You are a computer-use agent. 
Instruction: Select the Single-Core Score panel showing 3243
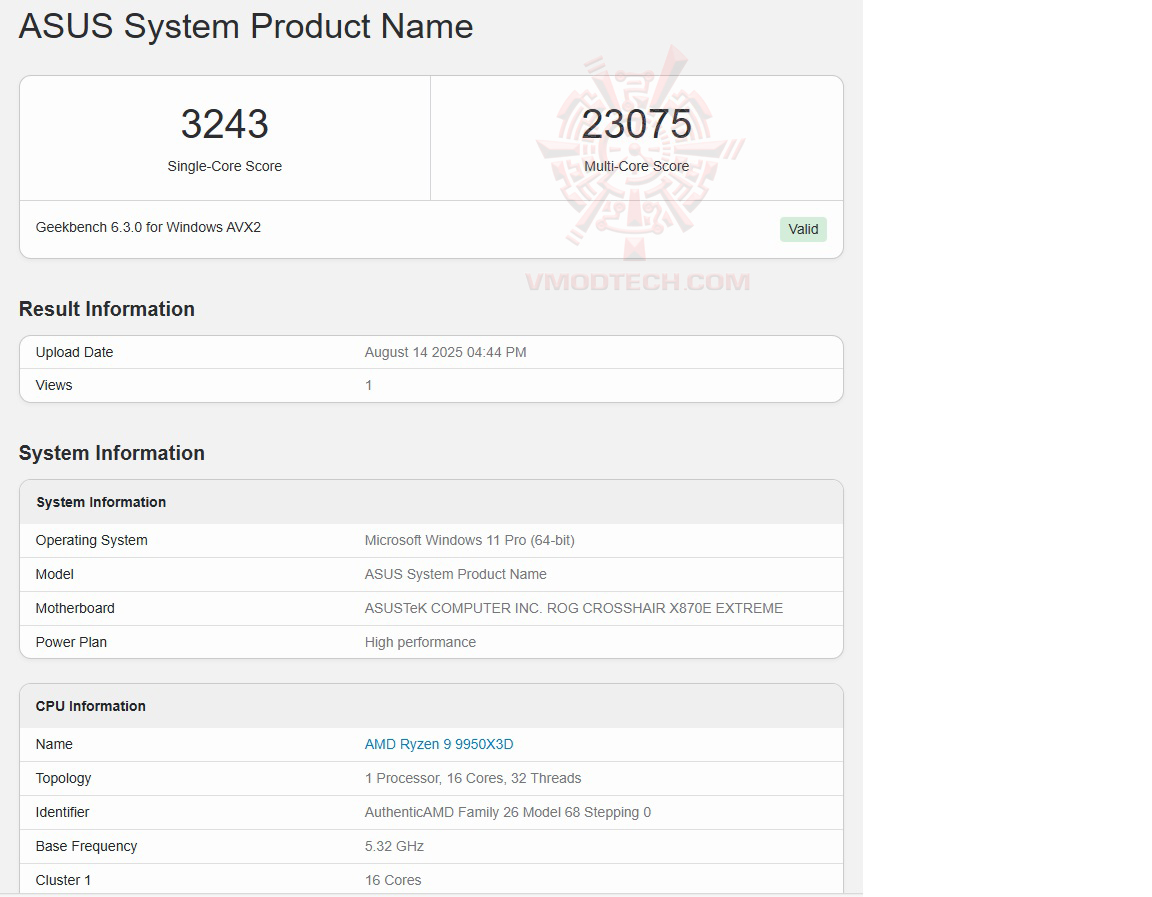point(224,137)
